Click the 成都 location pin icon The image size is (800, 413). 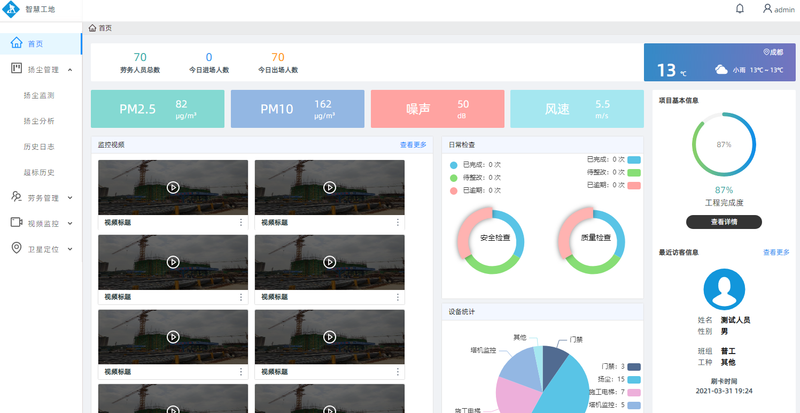(766, 52)
